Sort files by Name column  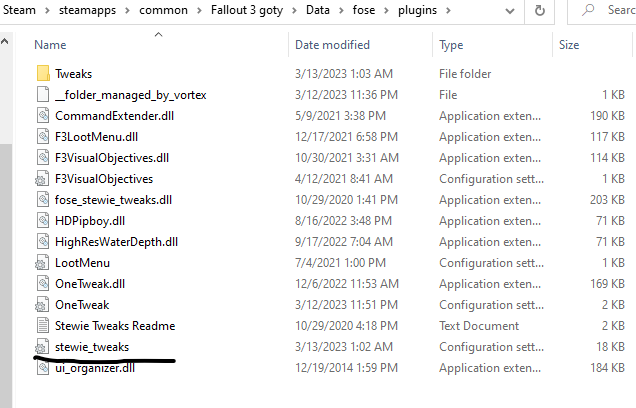tap(50, 45)
